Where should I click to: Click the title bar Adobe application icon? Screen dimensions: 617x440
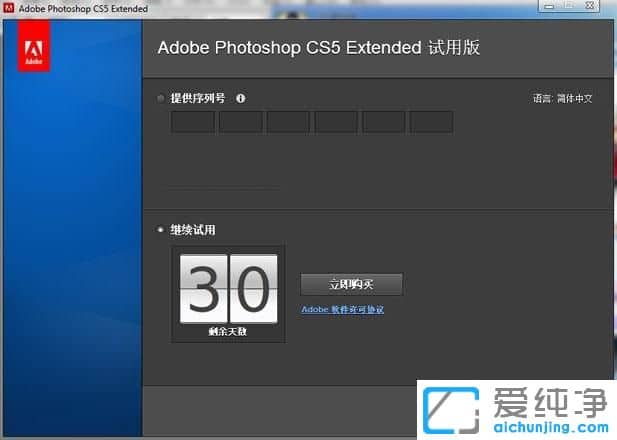[x=9, y=8]
